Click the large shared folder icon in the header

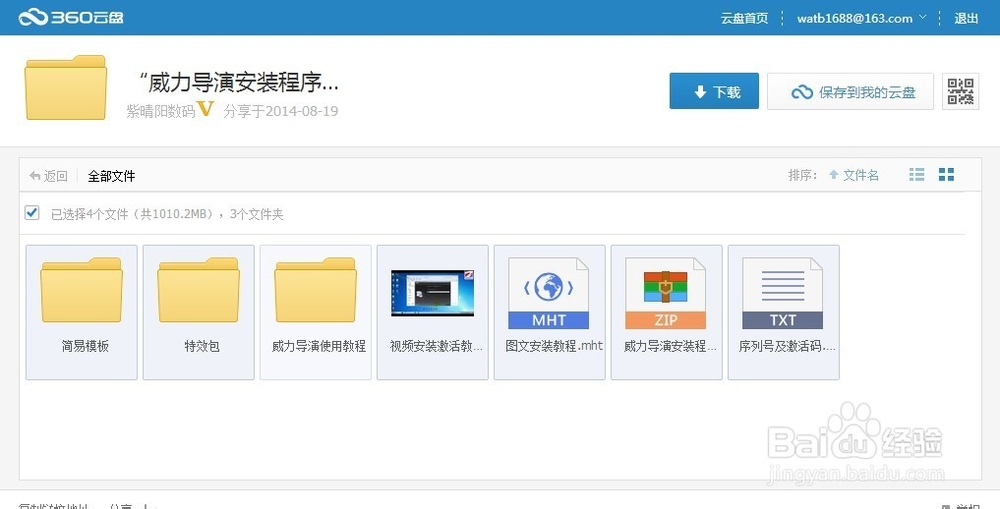[x=65, y=88]
